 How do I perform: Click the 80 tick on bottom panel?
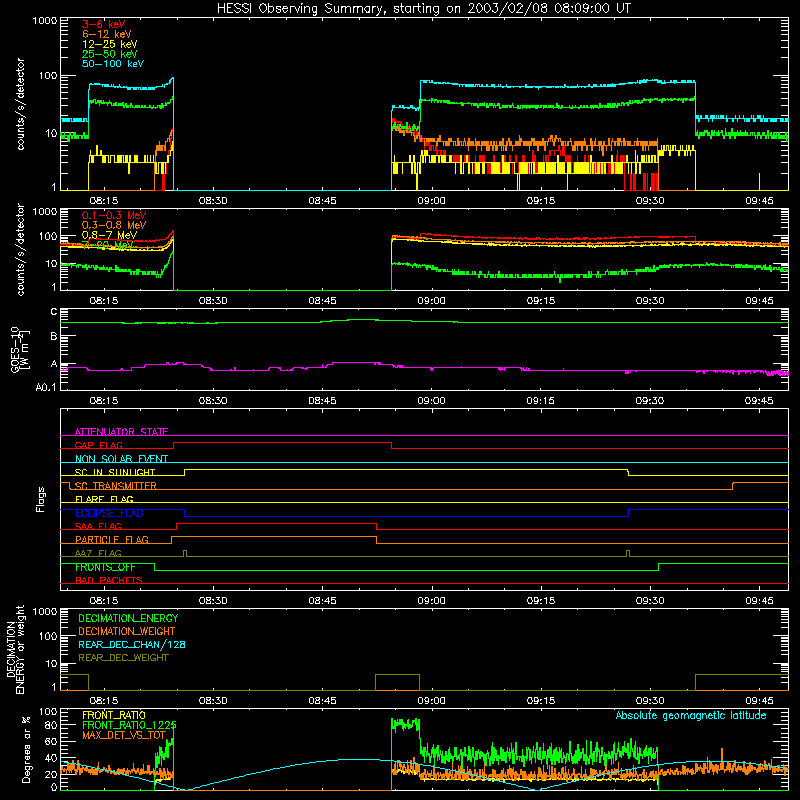pyautogui.click(x=51, y=725)
